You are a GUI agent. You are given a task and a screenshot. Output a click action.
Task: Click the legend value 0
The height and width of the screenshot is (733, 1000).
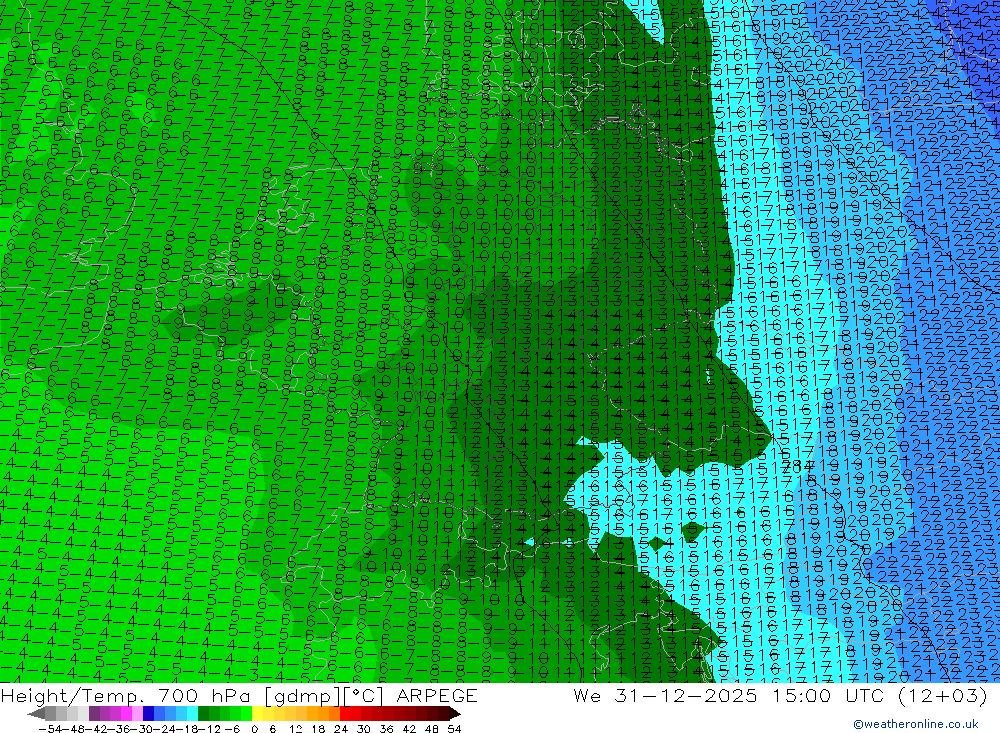[254, 729]
